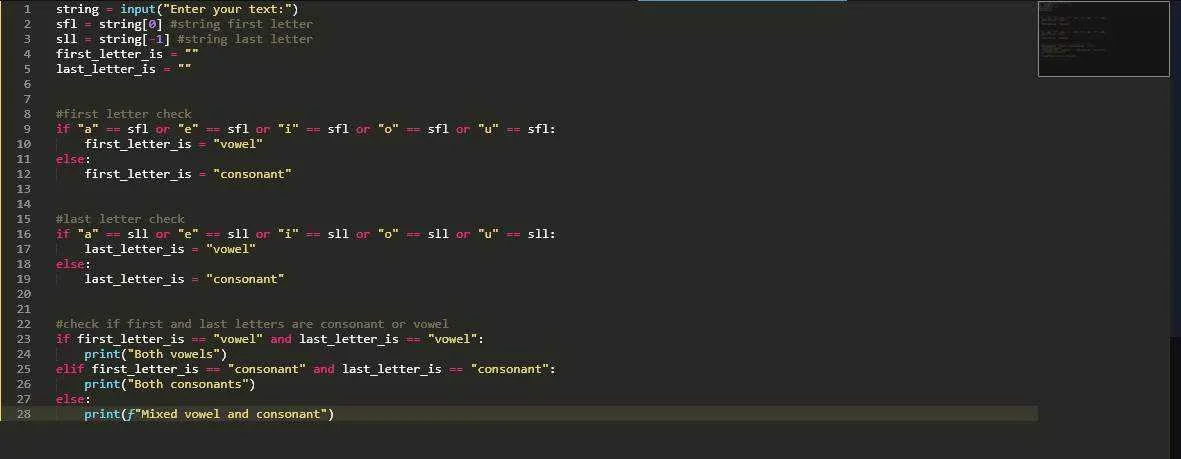Viewport: 1181px width, 459px height.
Task: Click the "#first letter check" comment
Action: coord(124,114)
